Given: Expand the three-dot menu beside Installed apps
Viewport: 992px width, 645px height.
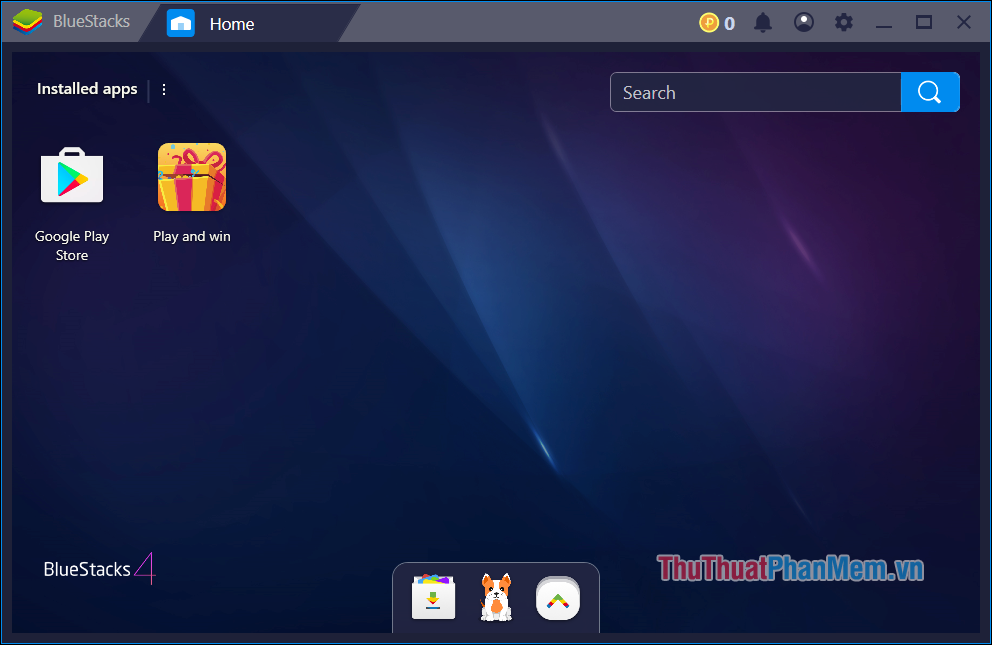Looking at the screenshot, I should click(x=163, y=89).
